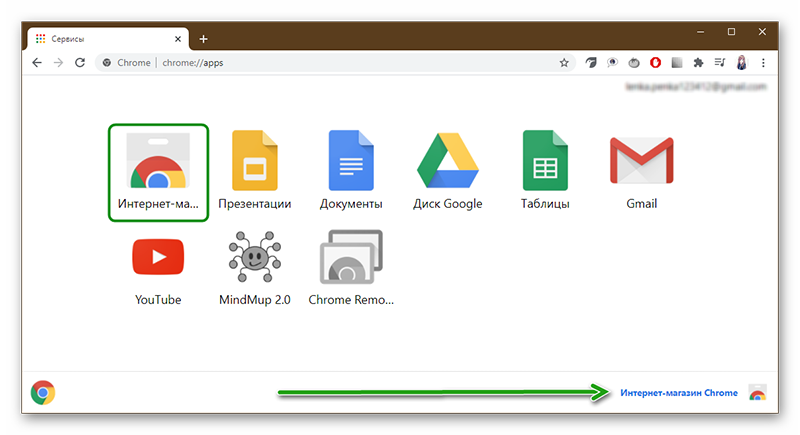Click the eye-bubble extension icon
This screenshot has width=800, height=435.
point(612,63)
